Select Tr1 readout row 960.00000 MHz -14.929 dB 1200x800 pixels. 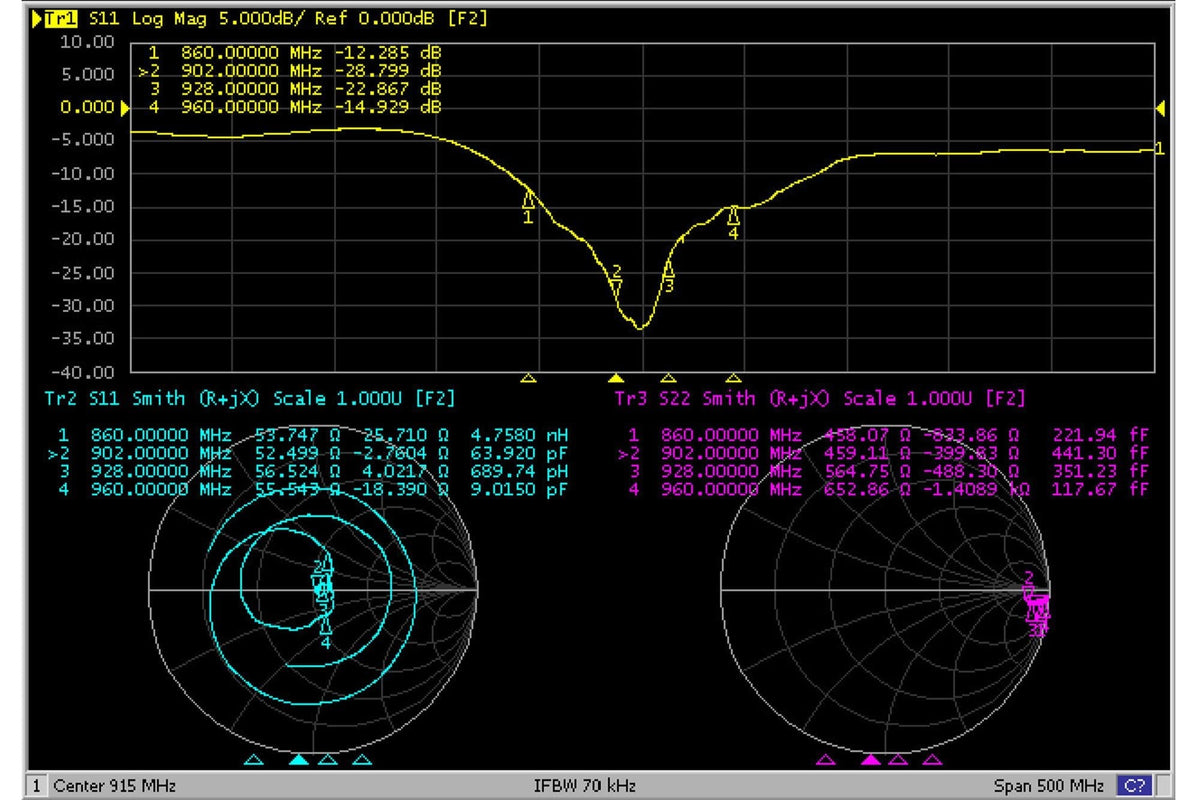coord(295,107)
